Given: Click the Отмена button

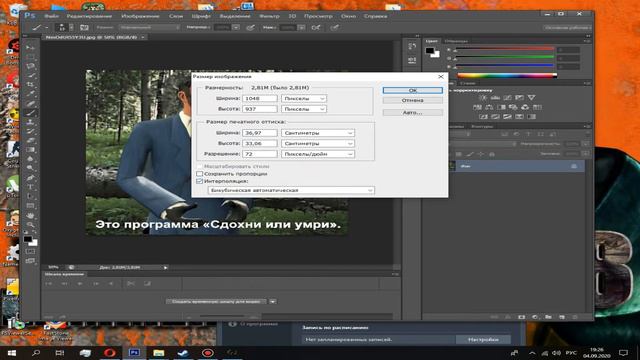Looking at the screenshot, I should pos(413,100).
